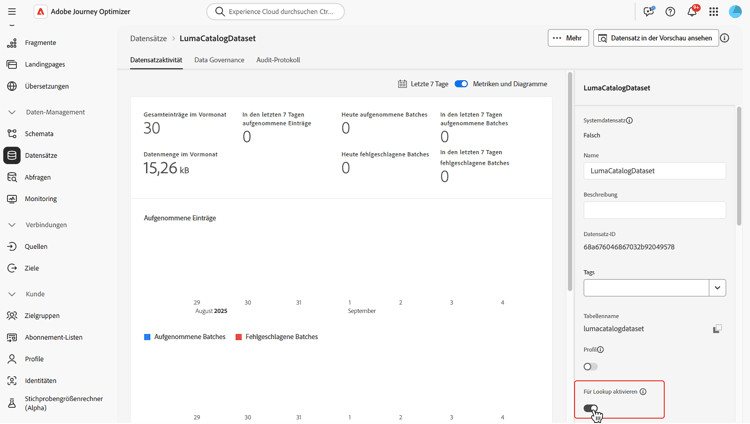Viewport: 750px width, 424px height.
Task: Open the notifications bell
Action: pyautogui.click(x=692, y=11)
